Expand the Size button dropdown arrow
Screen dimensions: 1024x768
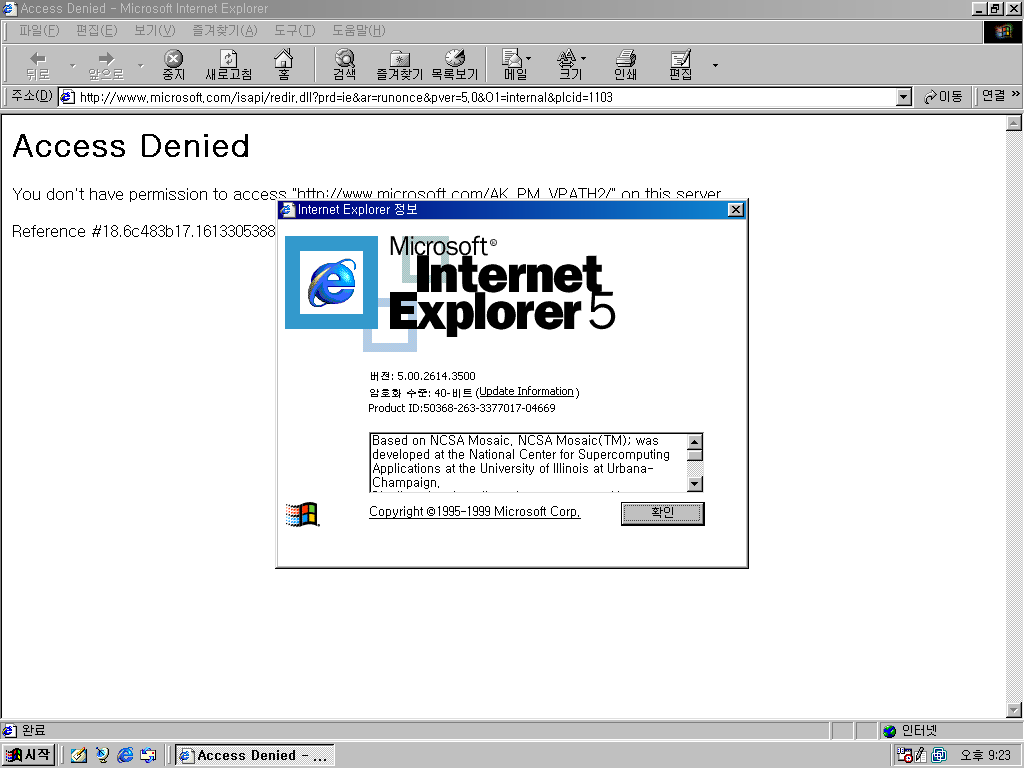[x=583, y=58]
